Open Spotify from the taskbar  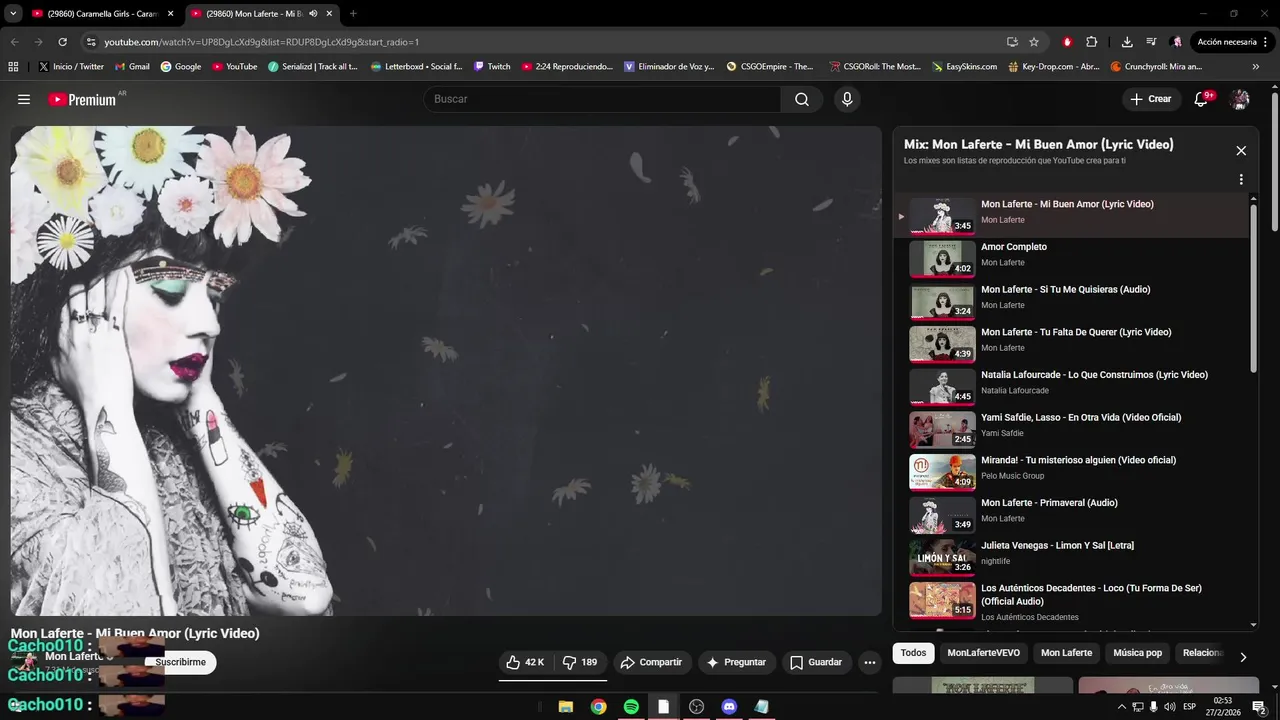tap(631, 707)
